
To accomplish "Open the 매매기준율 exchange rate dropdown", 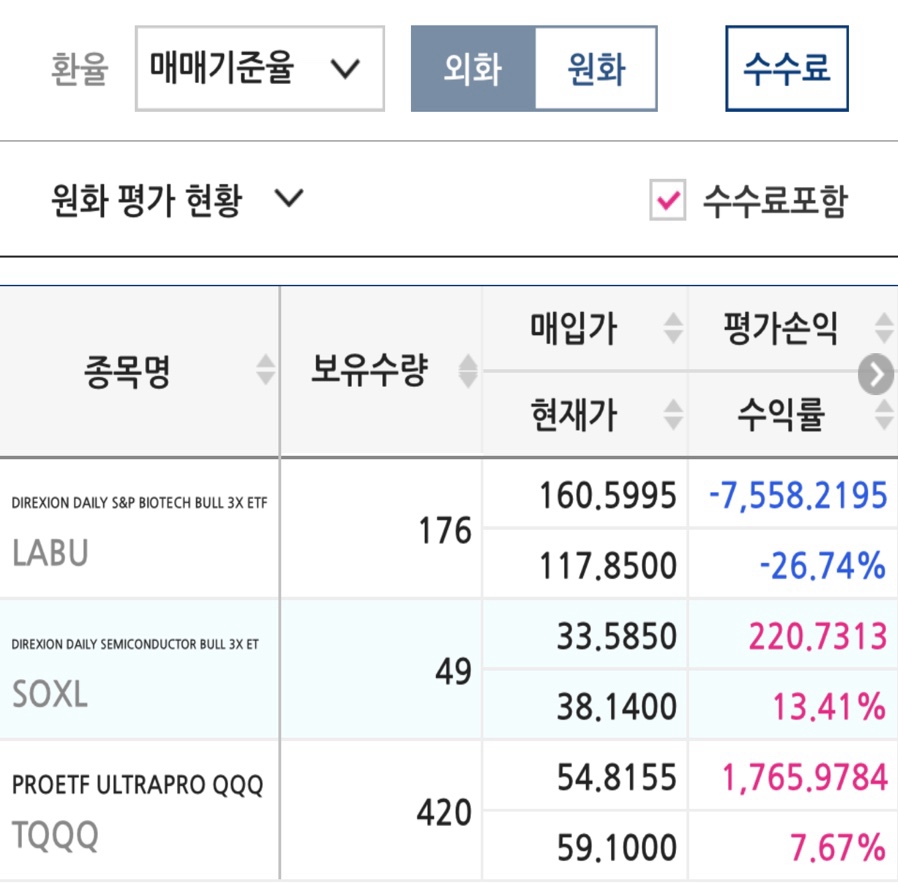I will 259,69.
